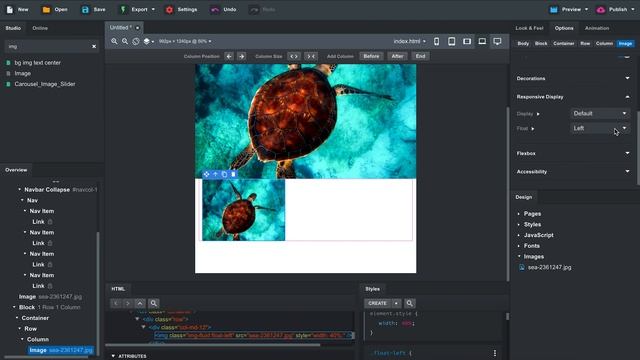Open a design with the Open folder icon
Screen dimensions: 640x360
(46, 9)
